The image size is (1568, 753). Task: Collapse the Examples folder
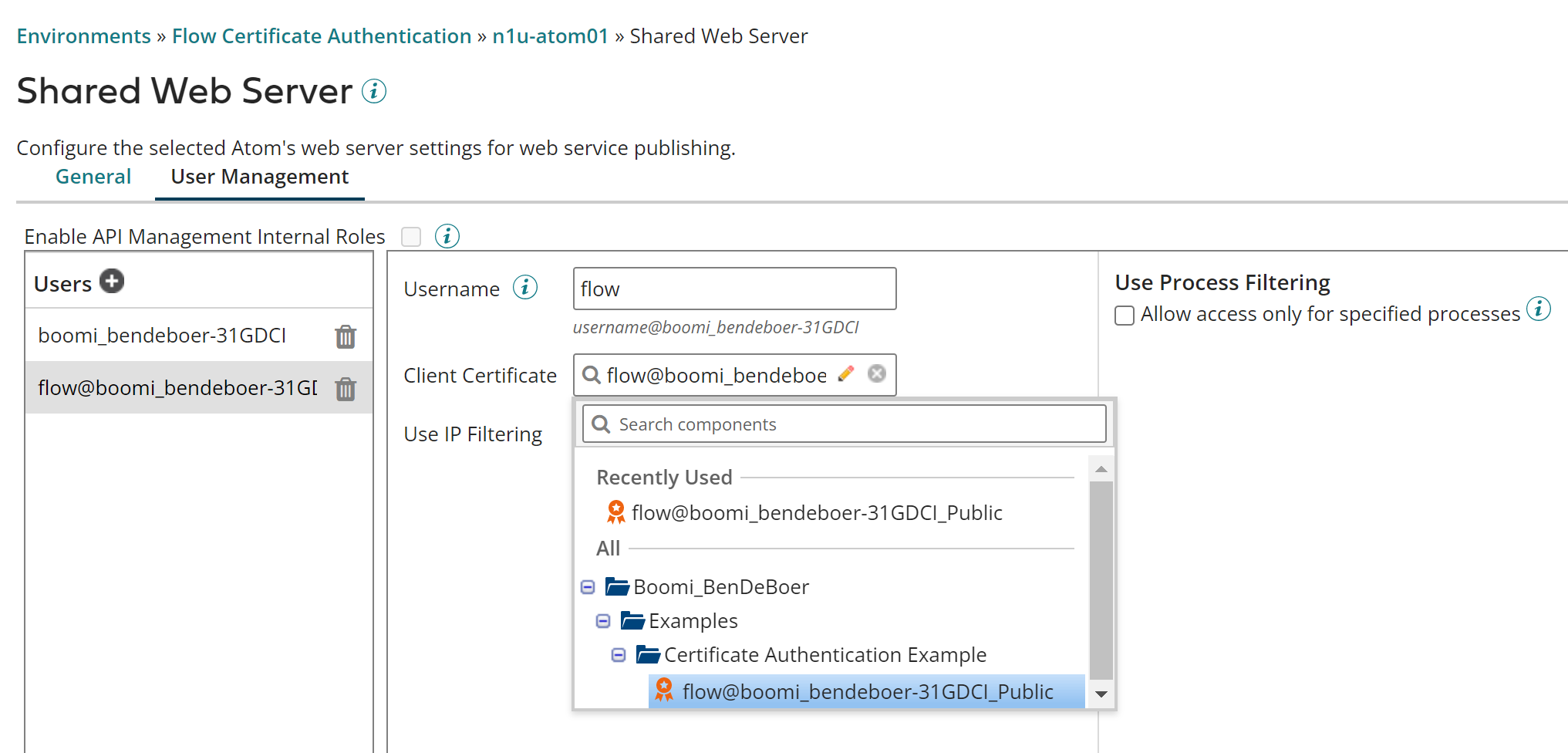(x=602, y=620)
